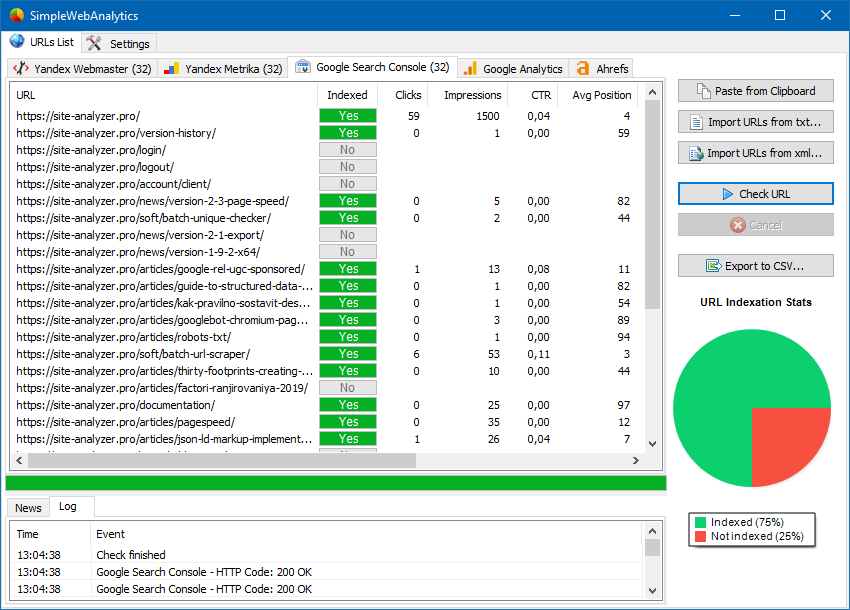Open the Log tab
This screenshot has height=610, width=850.
click(x=67, y=507)
